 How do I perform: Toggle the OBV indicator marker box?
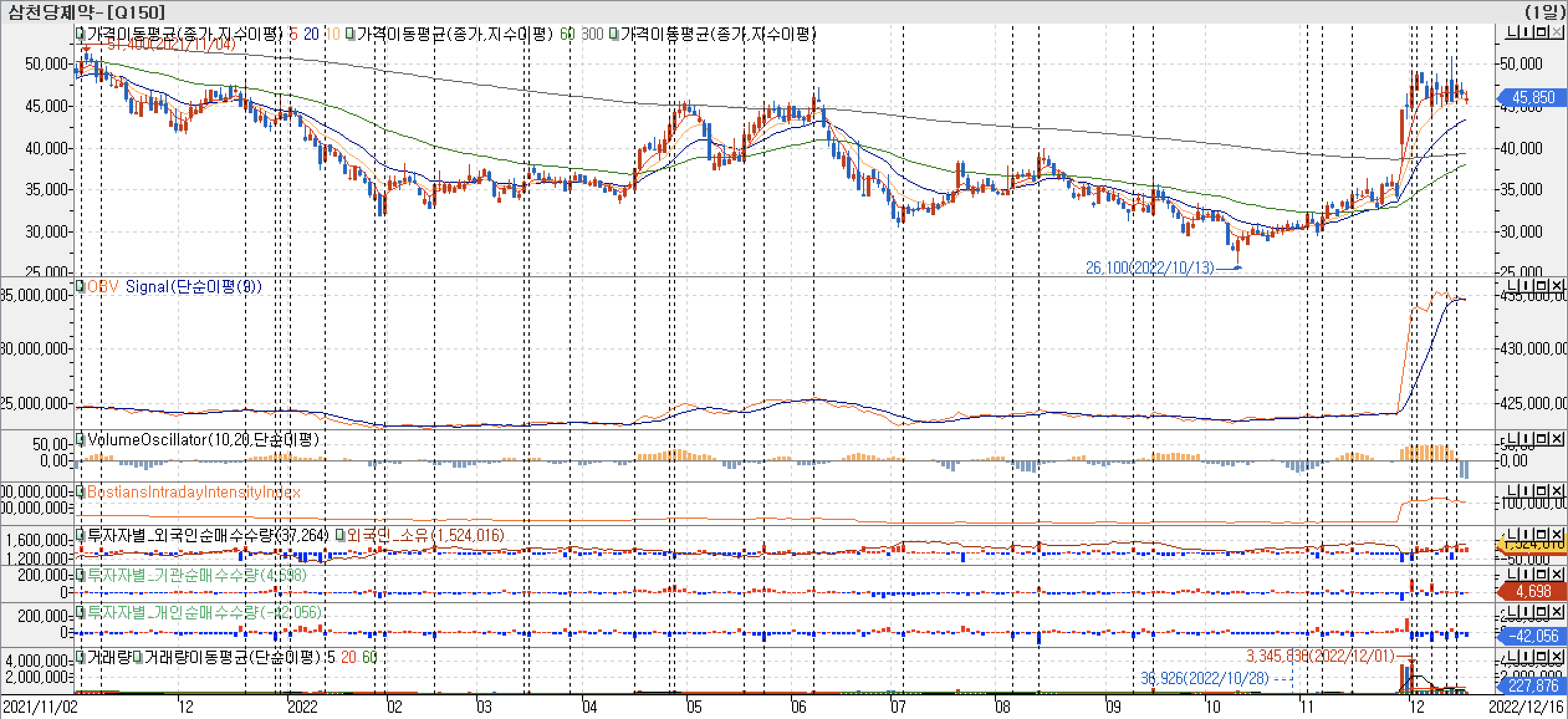pyautogui.click(x=80, y=286)
